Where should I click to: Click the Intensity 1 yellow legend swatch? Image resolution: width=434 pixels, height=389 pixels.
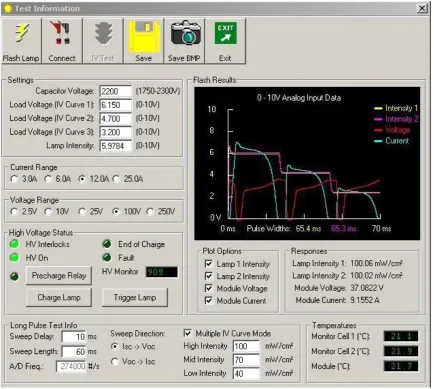point(378,108)
